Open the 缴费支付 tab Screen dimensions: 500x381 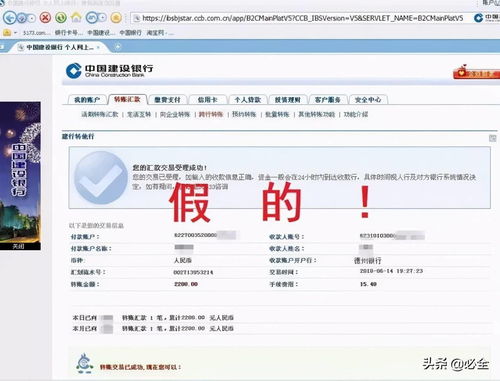168,100
